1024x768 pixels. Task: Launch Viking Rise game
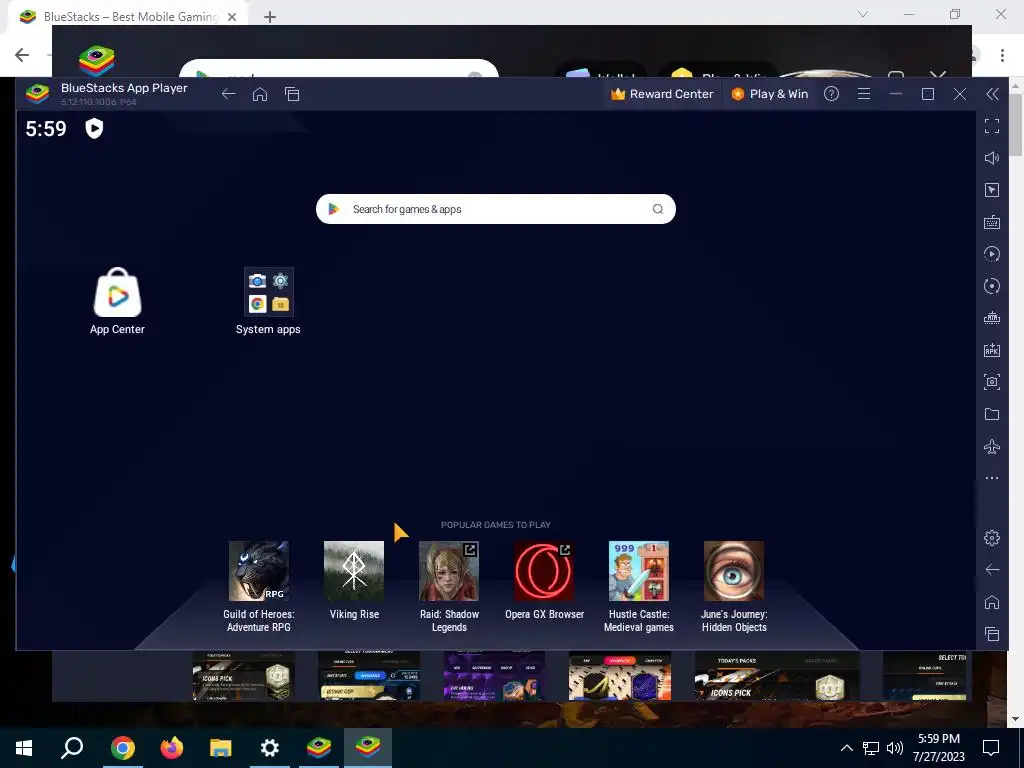click(x=354, y=580)
